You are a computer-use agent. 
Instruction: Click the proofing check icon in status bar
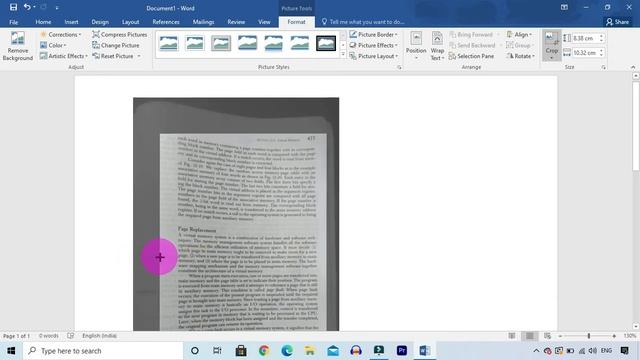point(71,336)
